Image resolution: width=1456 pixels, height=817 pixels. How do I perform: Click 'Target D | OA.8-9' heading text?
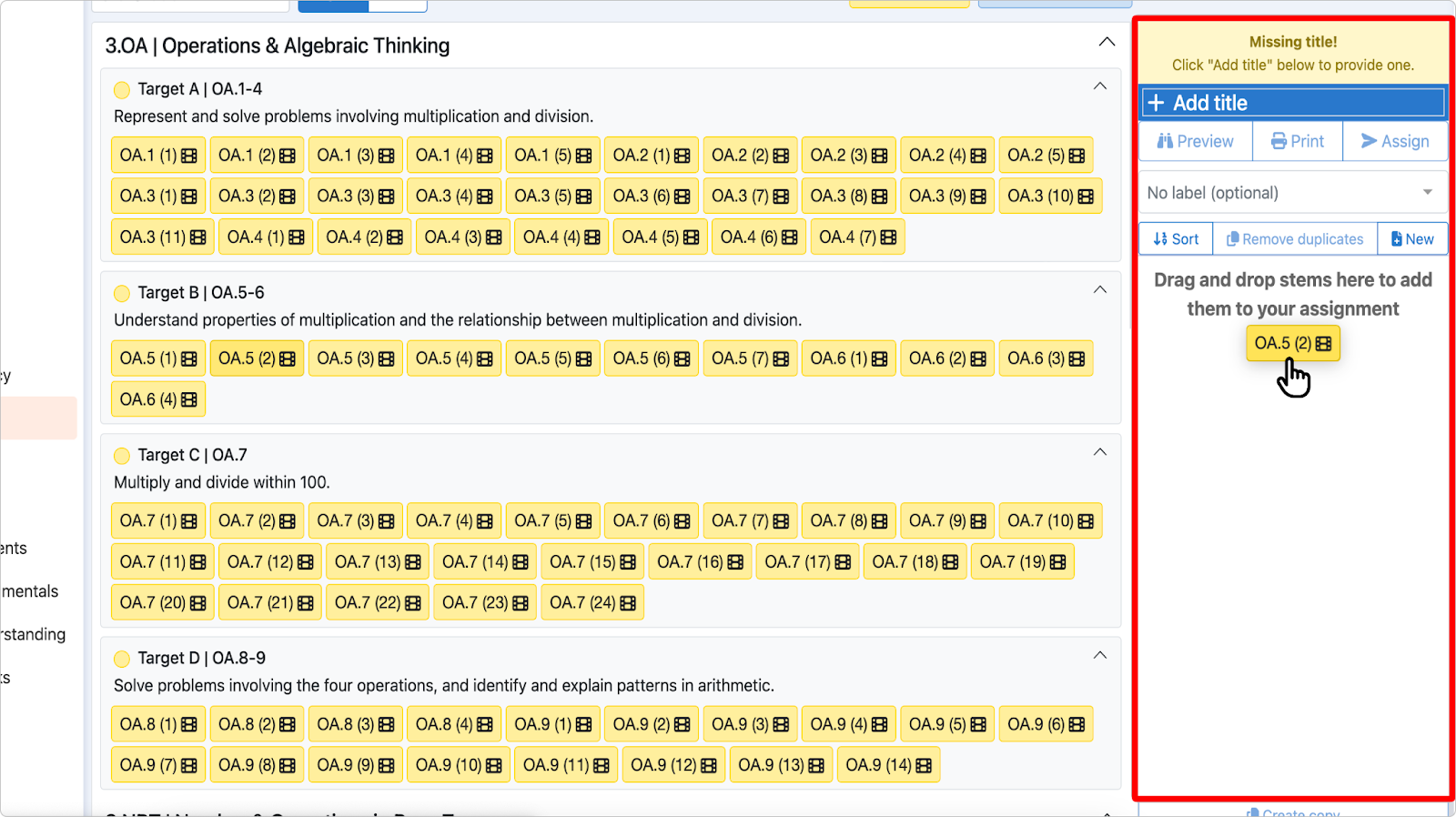coord(202,659)
